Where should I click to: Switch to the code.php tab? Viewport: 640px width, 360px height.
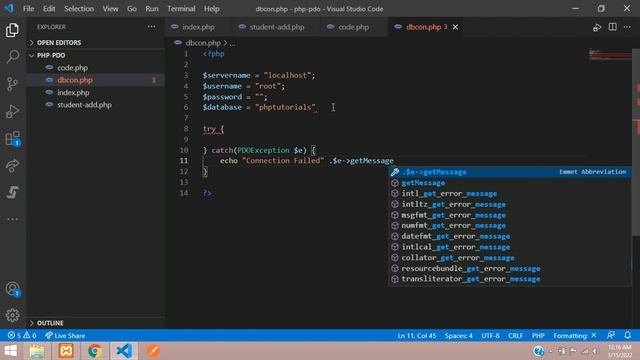(x=353, y=27)
